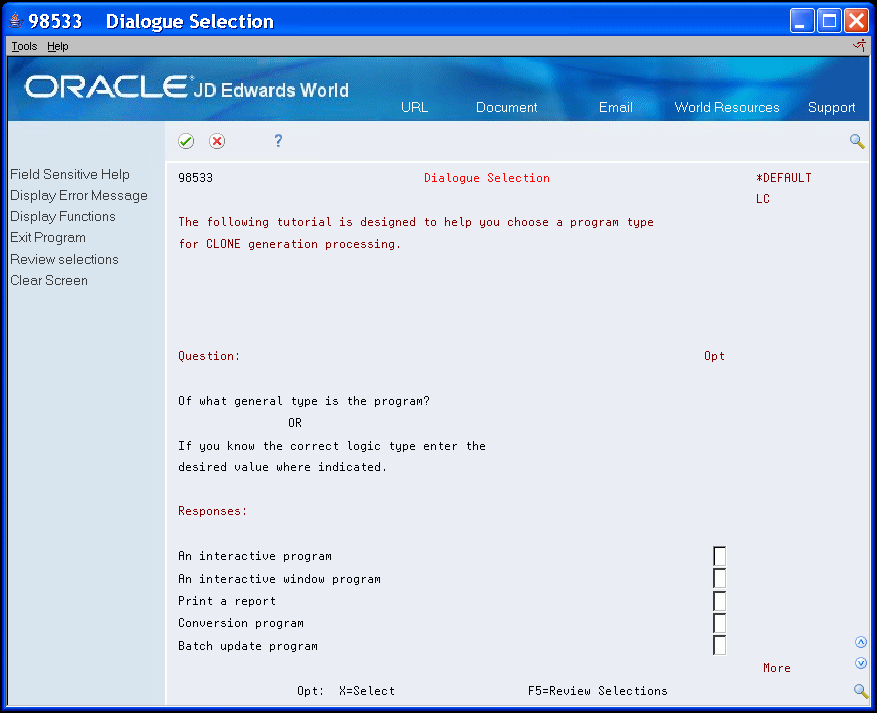Open the Tools menu
The image size is (877, 713).
pos(24,46)
